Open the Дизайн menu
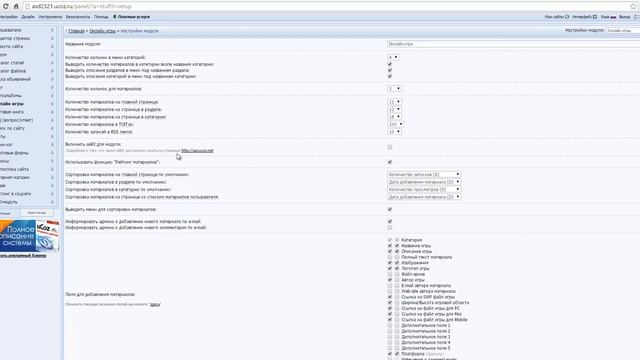Viewport: 640px width, 360px height. click(28, 17)
